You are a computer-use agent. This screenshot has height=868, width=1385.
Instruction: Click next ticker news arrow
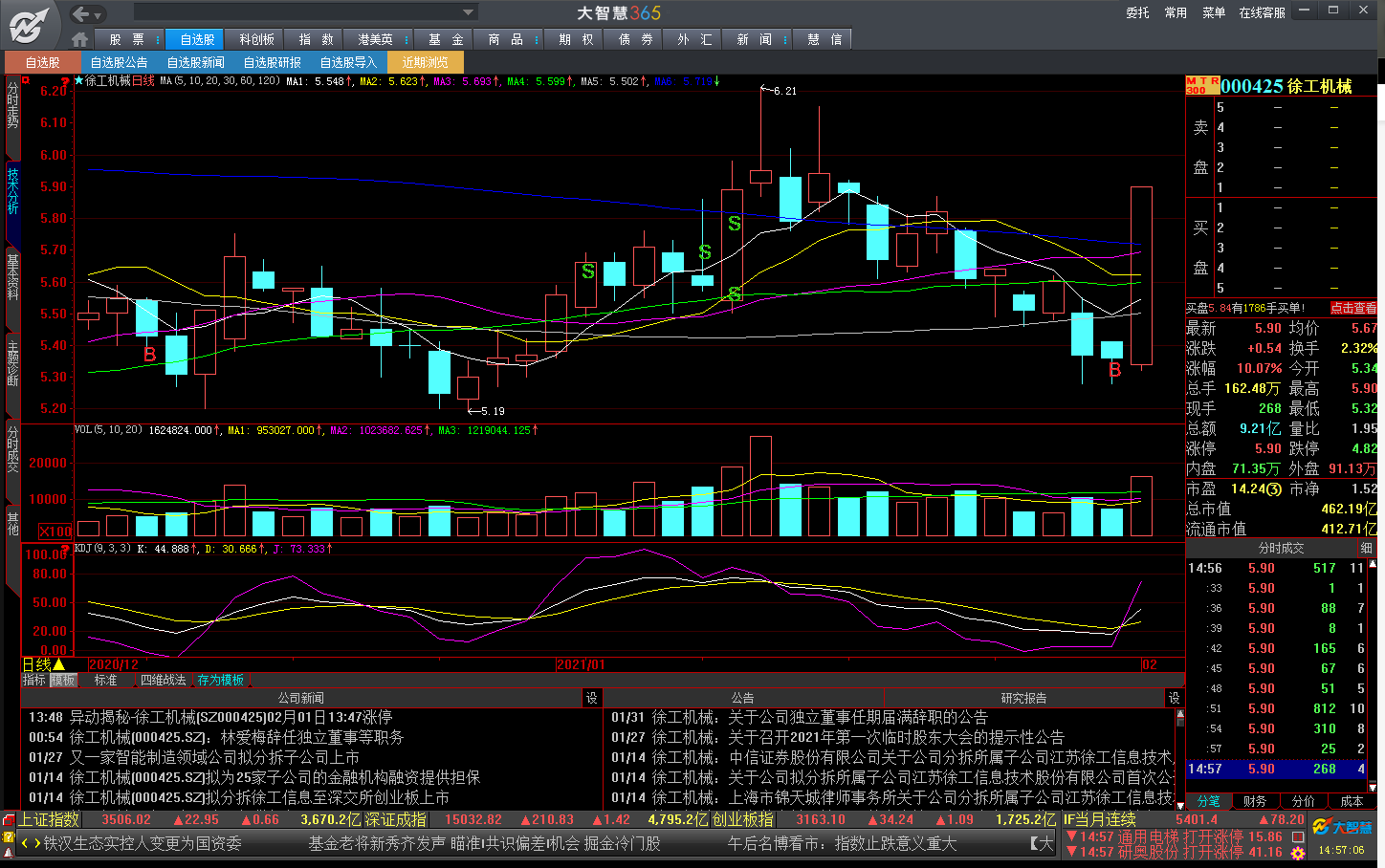(36, 843)
